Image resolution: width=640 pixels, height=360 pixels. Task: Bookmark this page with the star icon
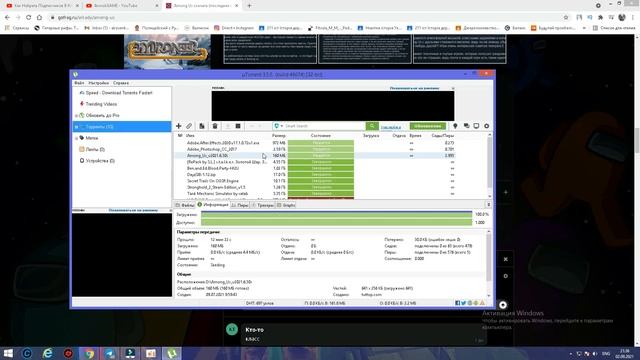(x=566, y=18)
